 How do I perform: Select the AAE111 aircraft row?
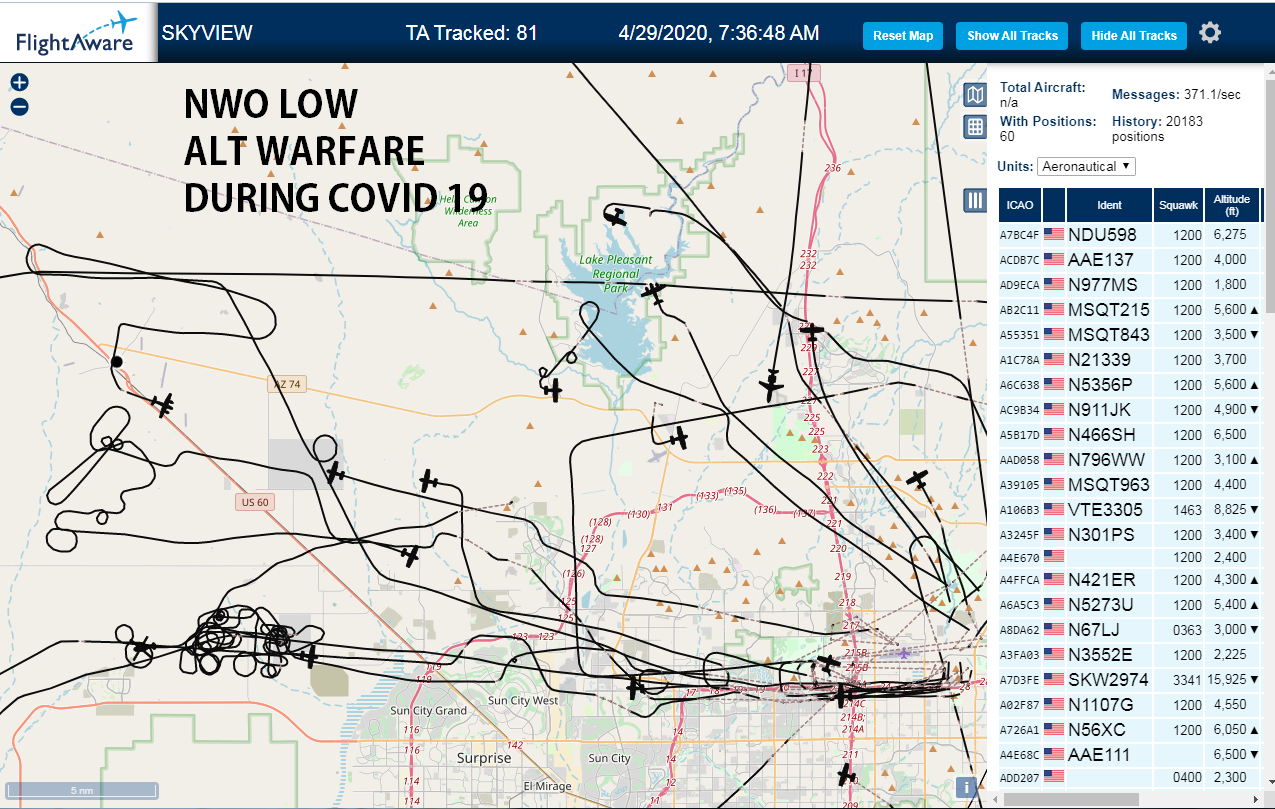[1130, 755]
